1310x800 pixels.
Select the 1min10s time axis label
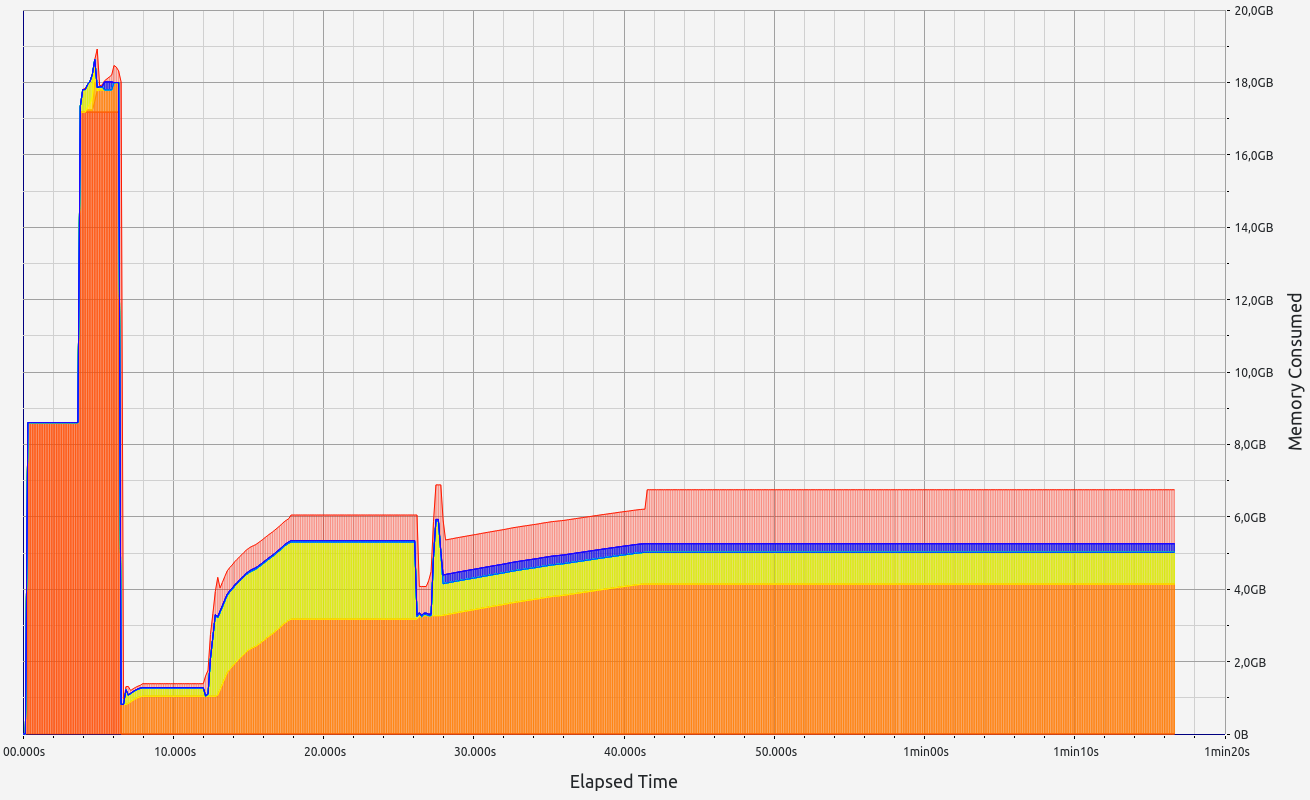tap(1075, 751)
